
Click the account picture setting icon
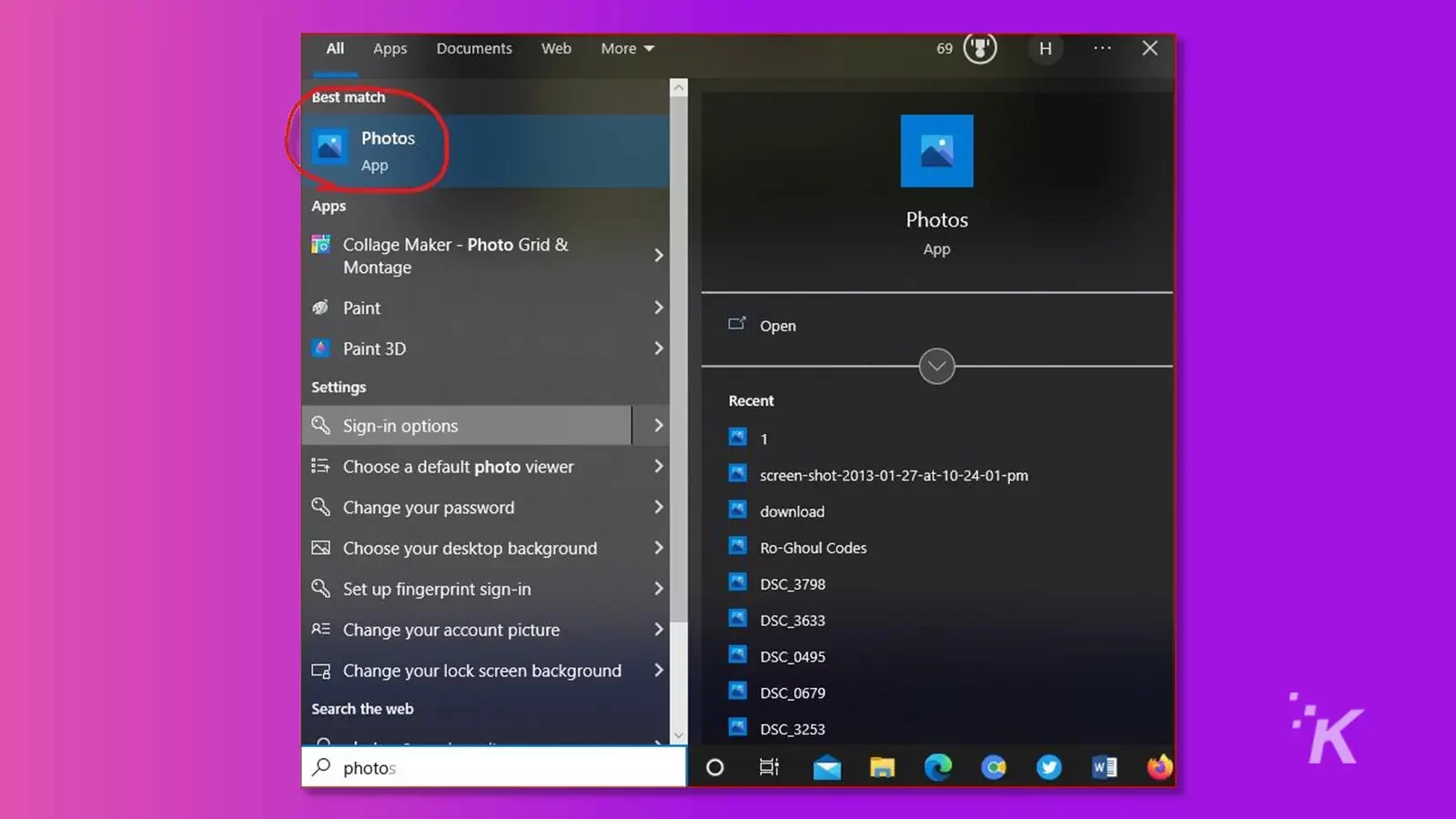coord(320,629)
